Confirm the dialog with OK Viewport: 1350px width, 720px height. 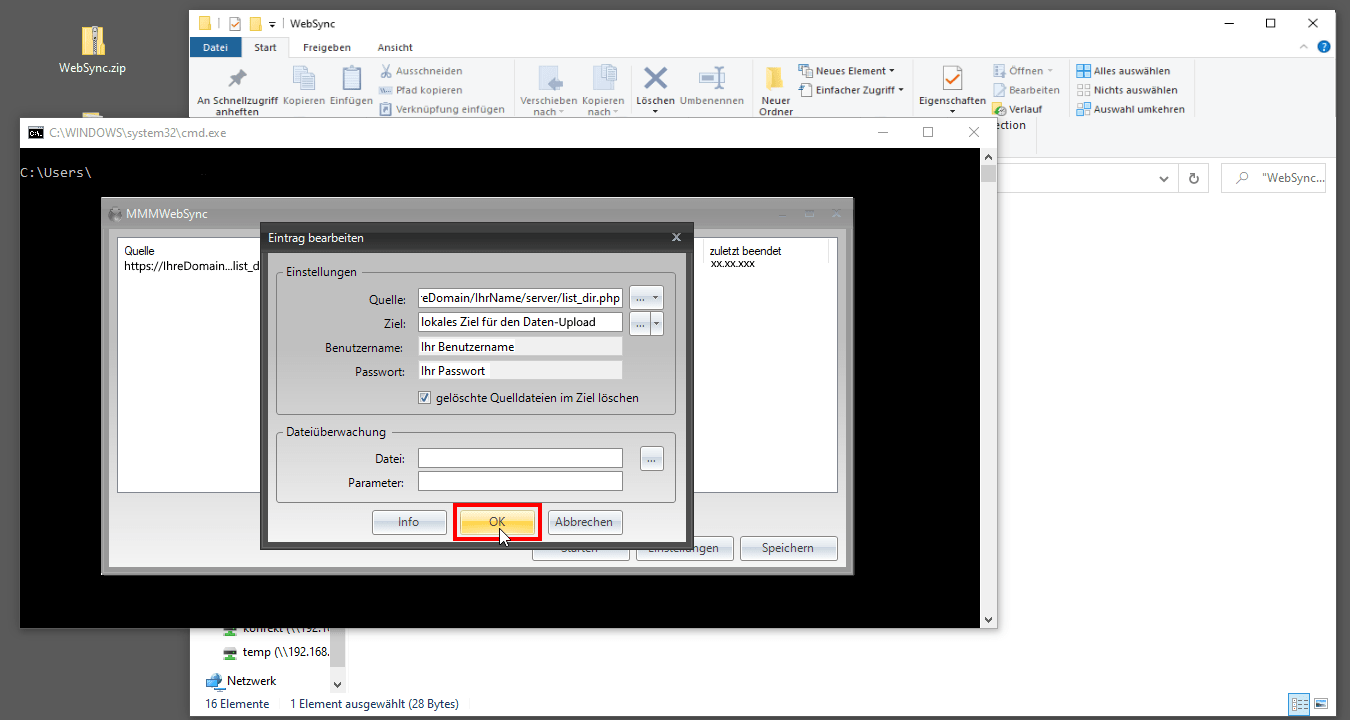(497, 522)
